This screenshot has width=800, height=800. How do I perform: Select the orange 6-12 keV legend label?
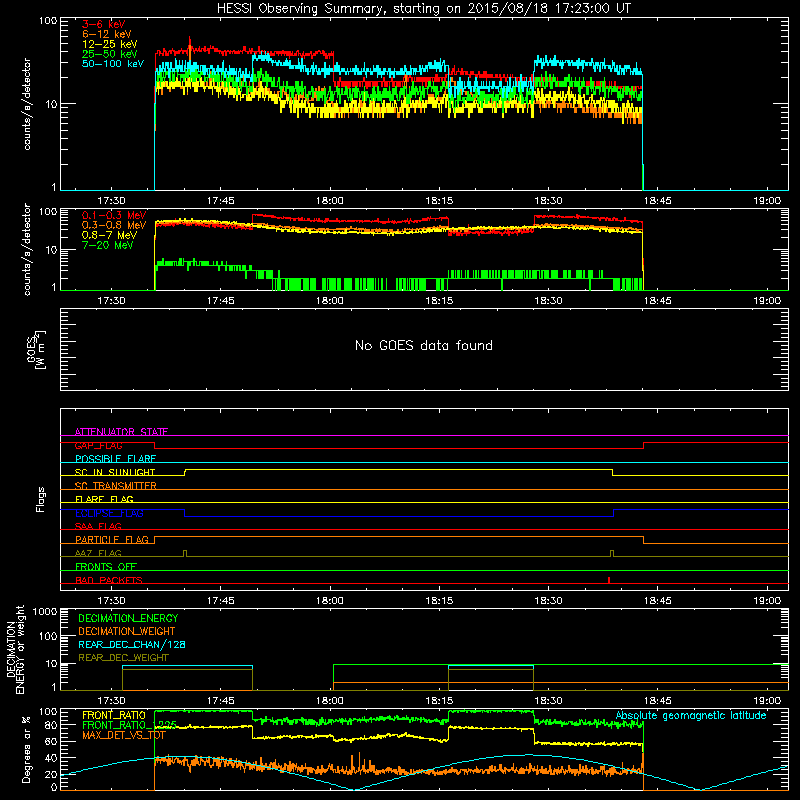point(107,34)
